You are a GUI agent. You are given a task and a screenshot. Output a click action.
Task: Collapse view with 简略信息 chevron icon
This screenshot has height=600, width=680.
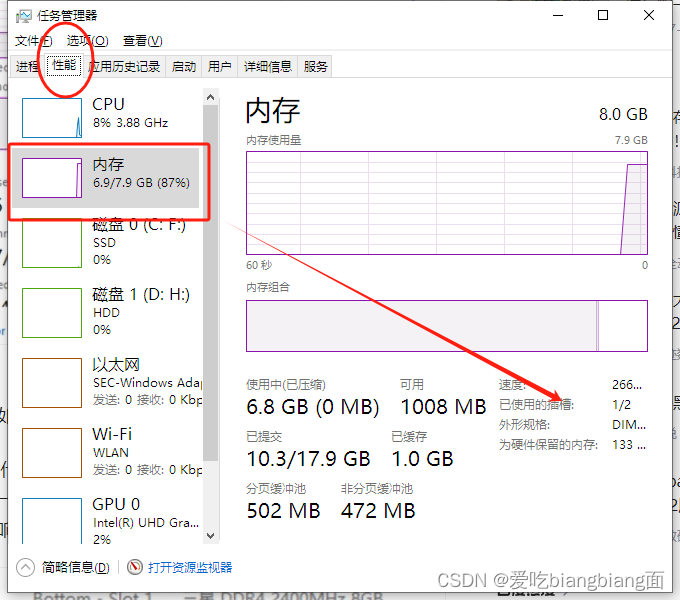(25, 567)
